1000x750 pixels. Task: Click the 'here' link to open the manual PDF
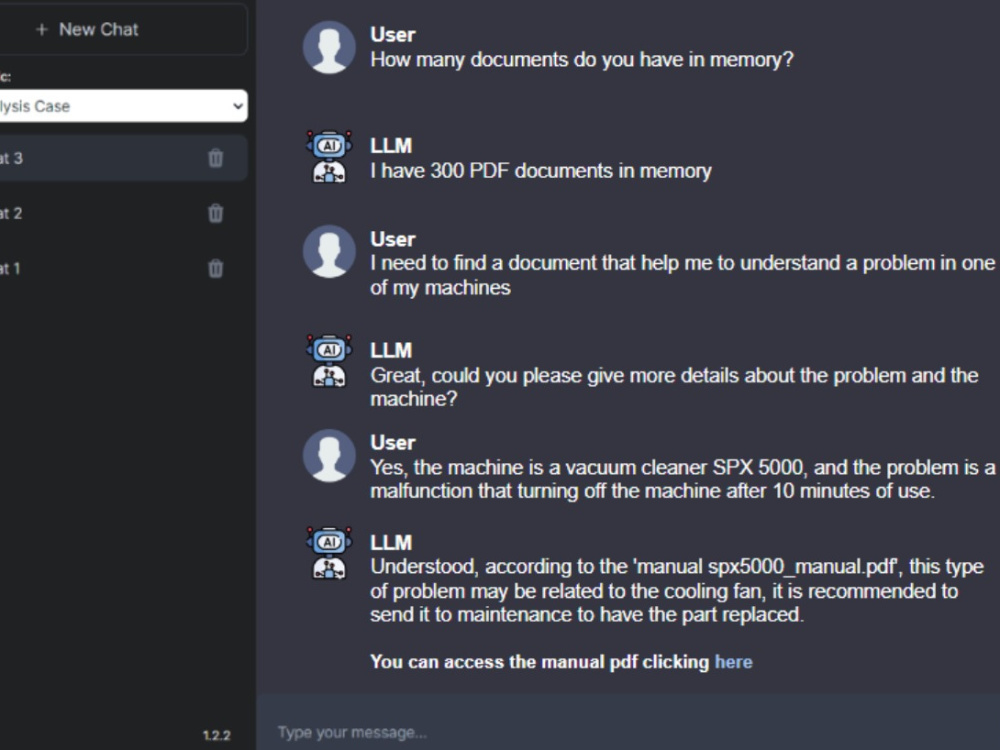click(x=733, y=661)
